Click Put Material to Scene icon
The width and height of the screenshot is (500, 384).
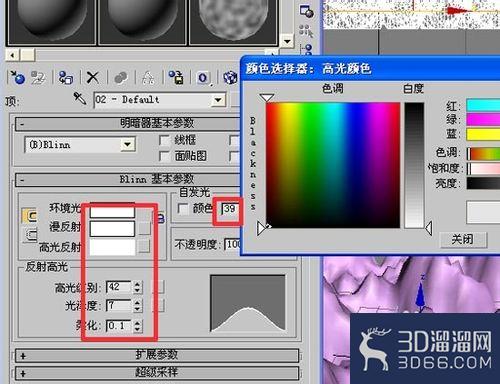tap(38, 77)
